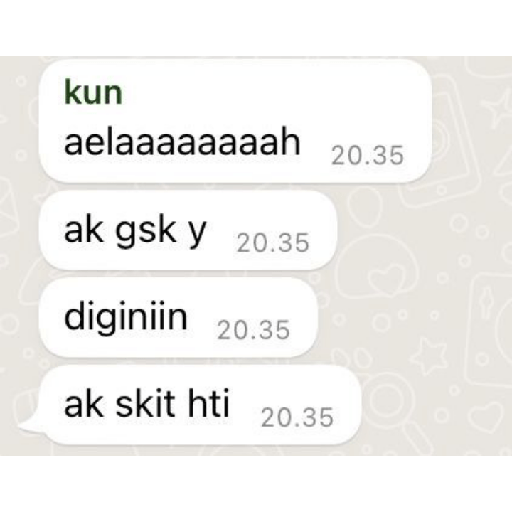The image size is (512, 512).
Task: Click the white margin above the chat
Action: [256, 28]
